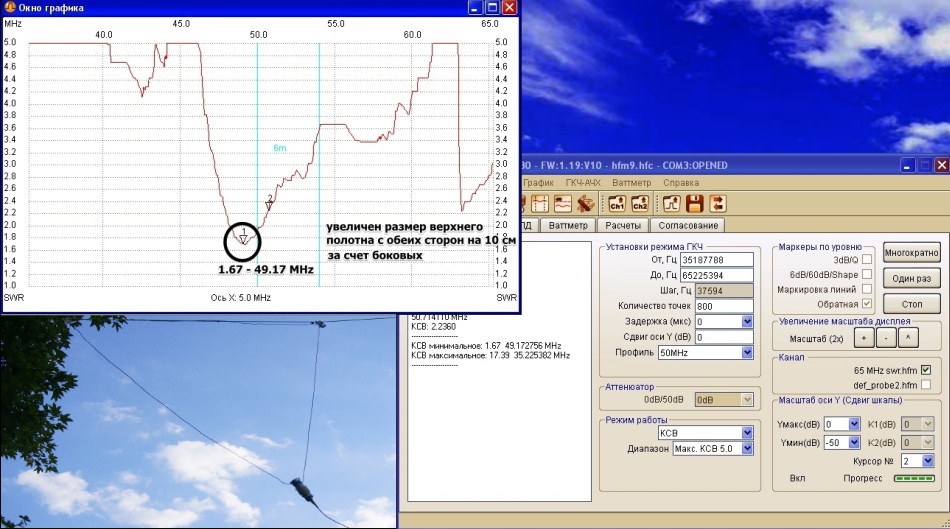Image resolution: width=950 pixels, height=529 pixels.
Task: Enable the 3dB/Q marker checkbox
Action: click(x=867, y=259)
